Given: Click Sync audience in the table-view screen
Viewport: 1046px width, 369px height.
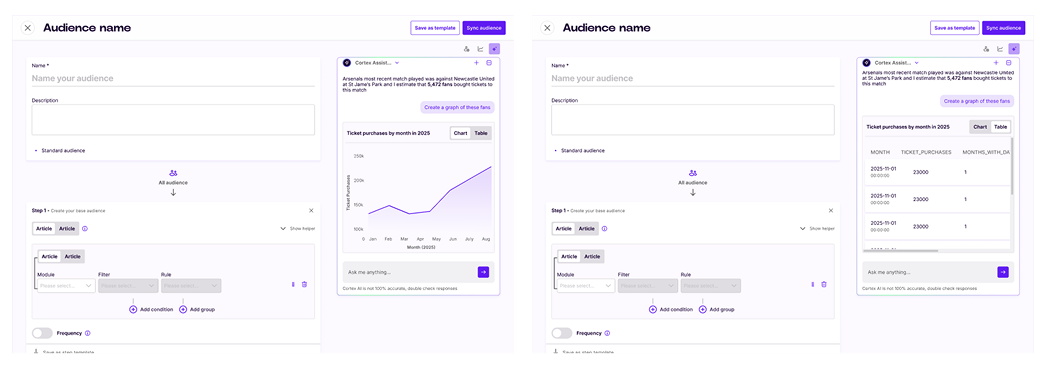Looking at the screenshot, I should [x=1004, y=28].
